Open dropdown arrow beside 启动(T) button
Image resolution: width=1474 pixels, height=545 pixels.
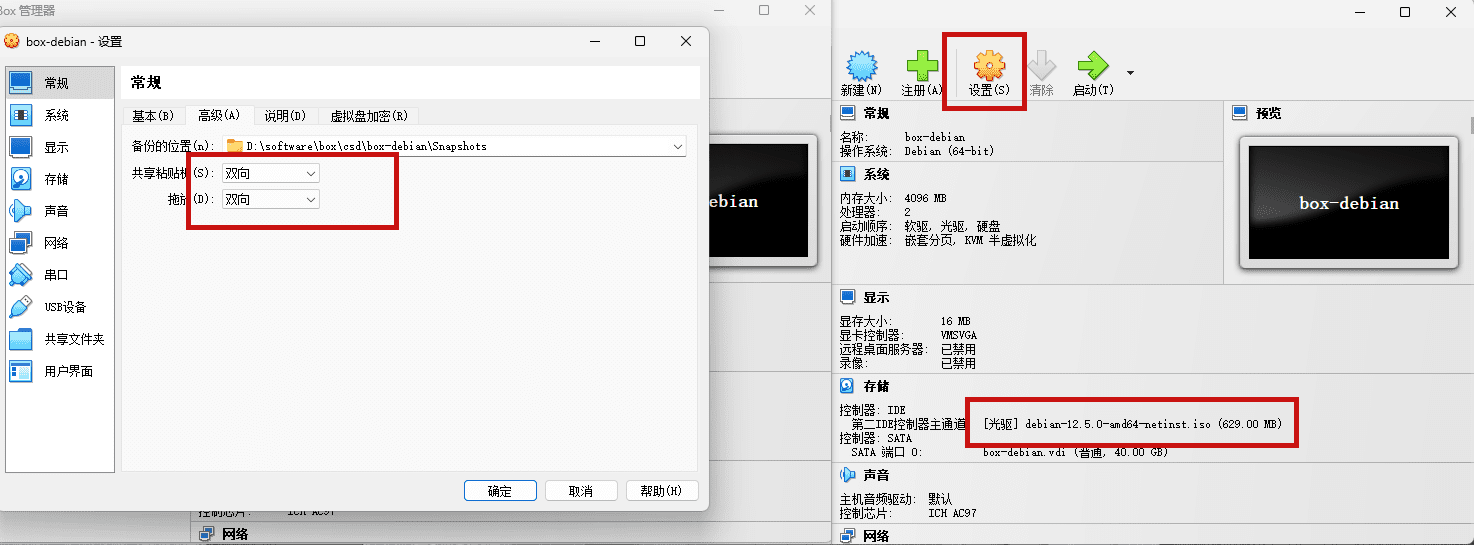(1130, 73)
